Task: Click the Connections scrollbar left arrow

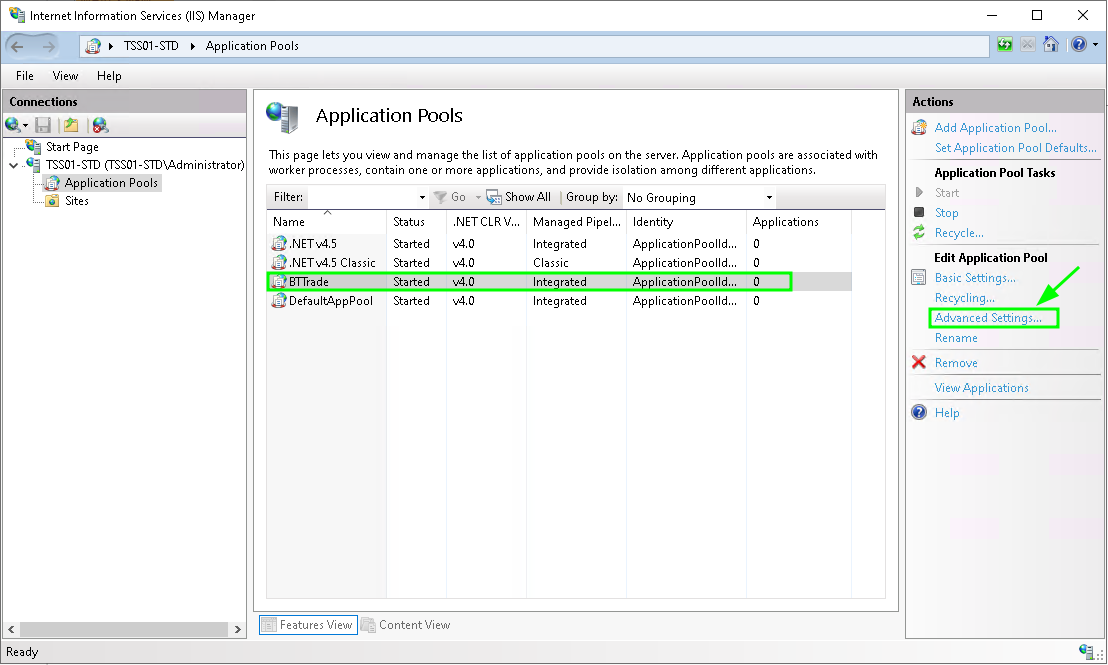Action: tap(11, 629)
